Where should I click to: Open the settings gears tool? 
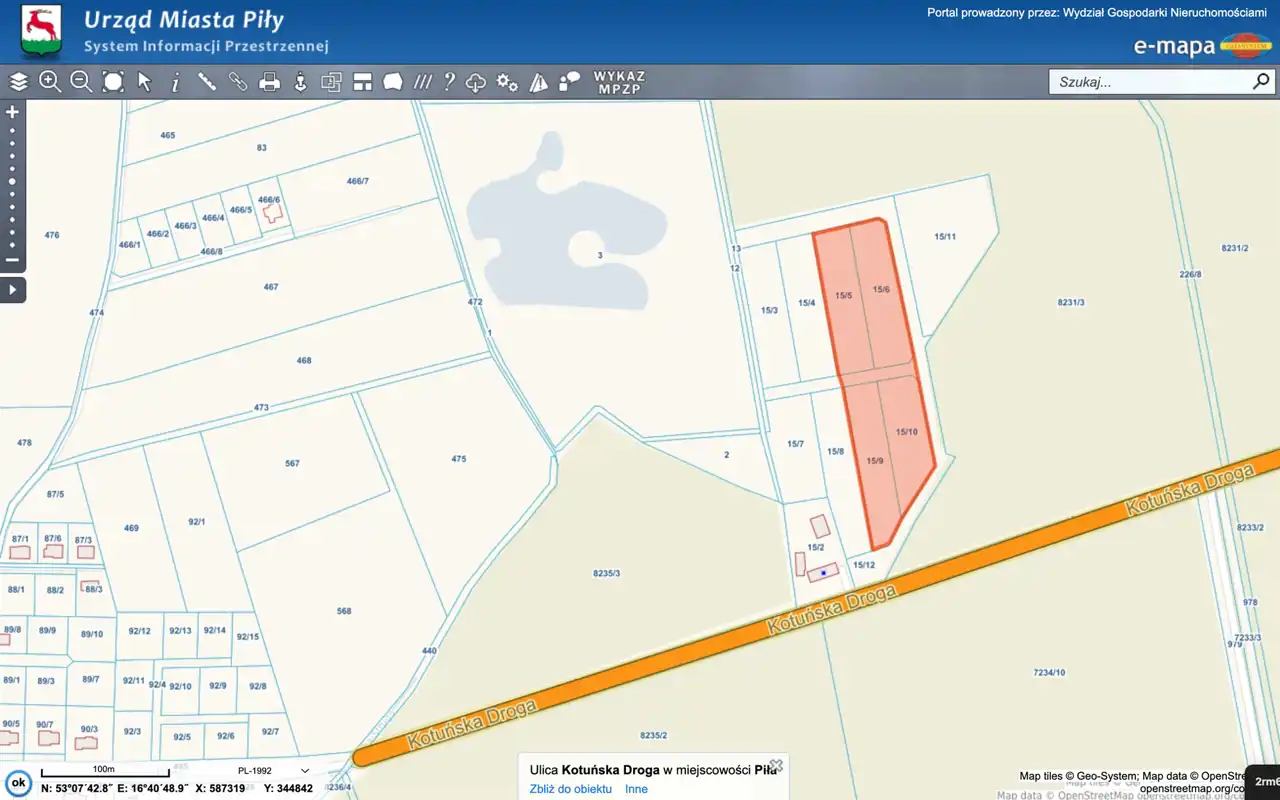[x=507, y=82]
